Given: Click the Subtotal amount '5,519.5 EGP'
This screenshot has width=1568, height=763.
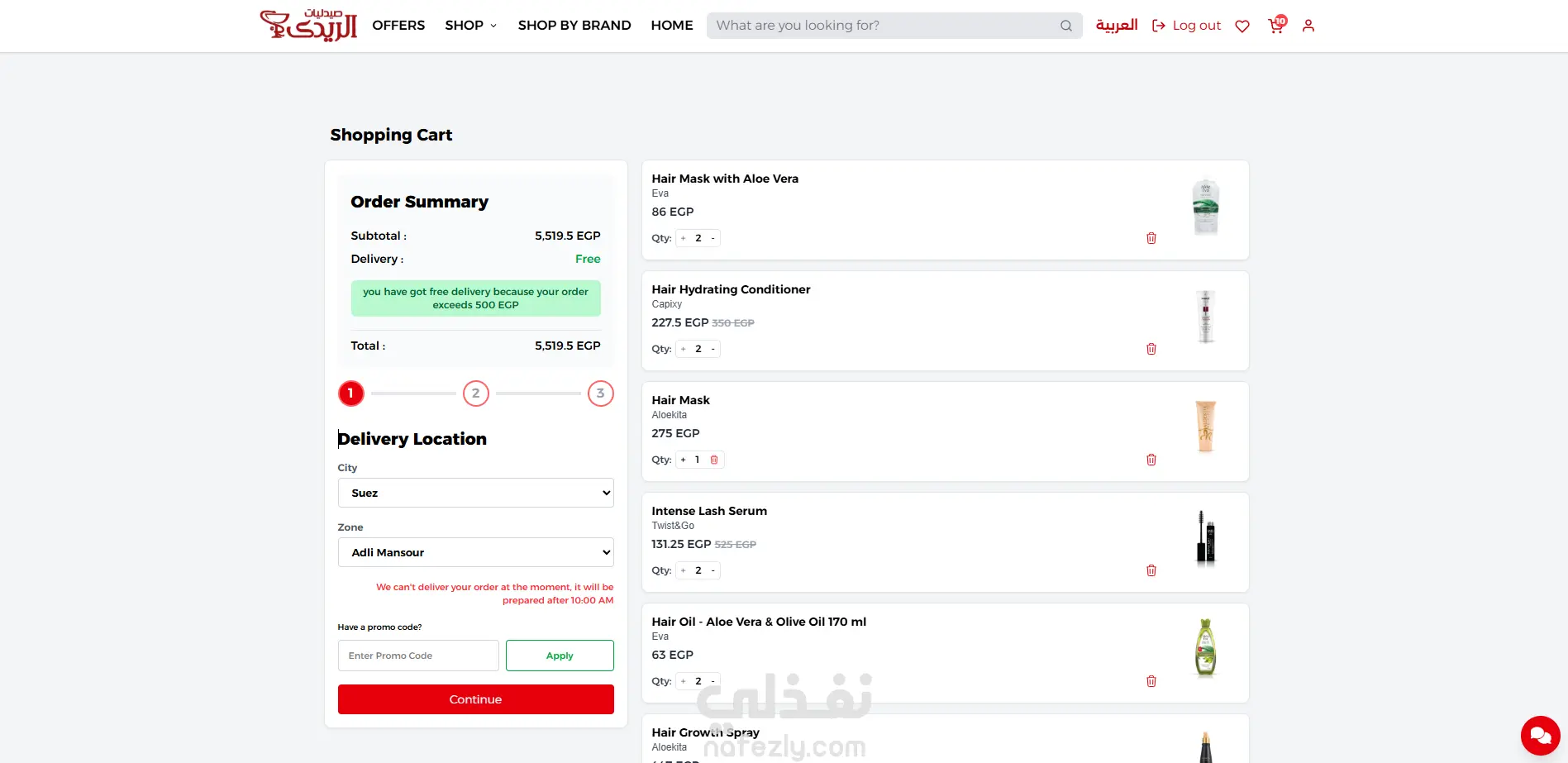Looking at the screenshot, I should point(567,236).
